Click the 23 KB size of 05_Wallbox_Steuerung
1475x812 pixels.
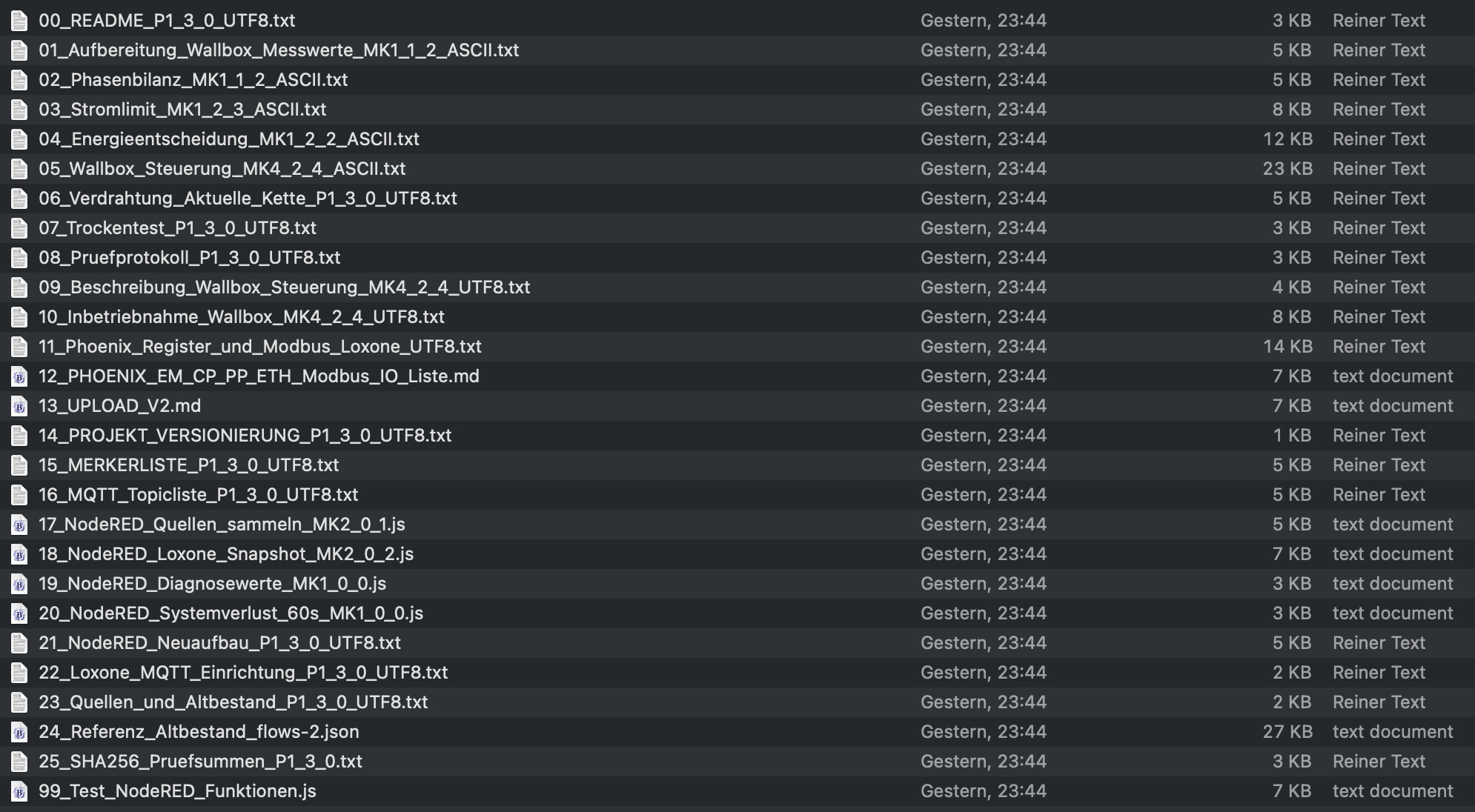pyautogui.click(x=1287, y=169)
